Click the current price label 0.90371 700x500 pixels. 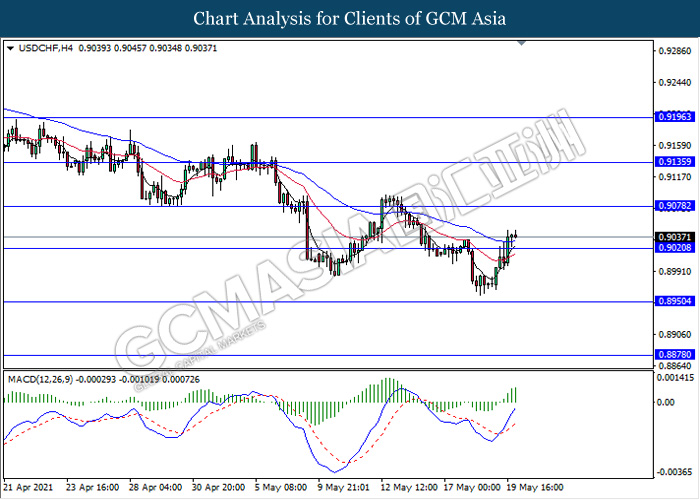click(x=675, y=237)
